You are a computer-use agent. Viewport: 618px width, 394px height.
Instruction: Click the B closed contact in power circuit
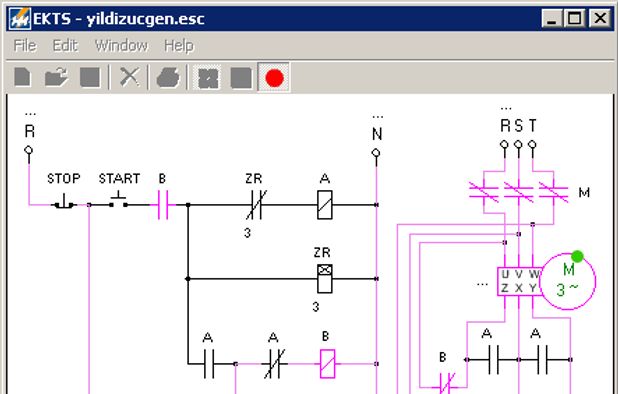(447, 383)
